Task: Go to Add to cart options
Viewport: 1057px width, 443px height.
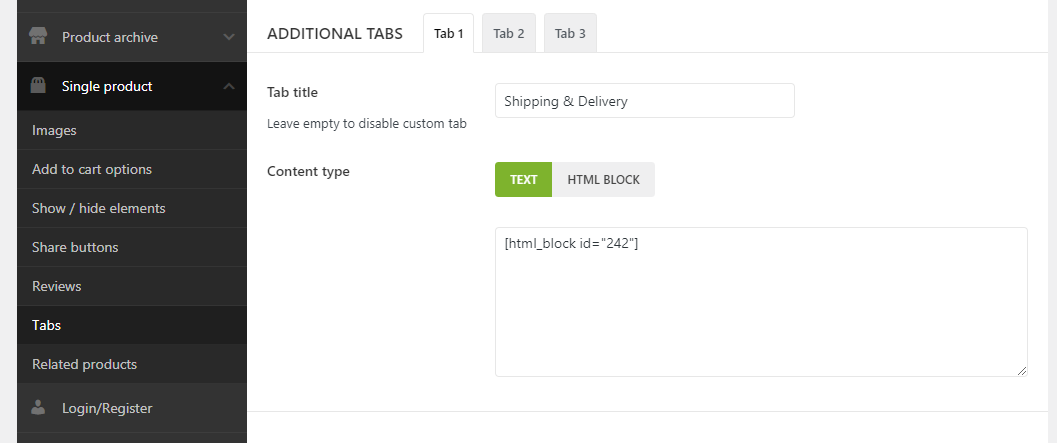Action: (x=92, y=169)
